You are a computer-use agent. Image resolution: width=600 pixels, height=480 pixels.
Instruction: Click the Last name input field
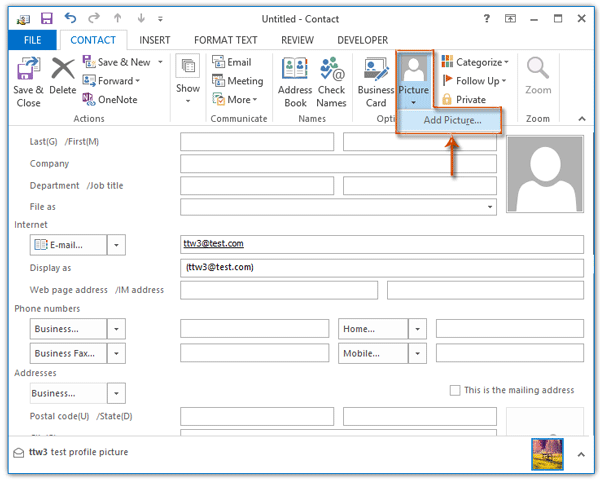257,142
